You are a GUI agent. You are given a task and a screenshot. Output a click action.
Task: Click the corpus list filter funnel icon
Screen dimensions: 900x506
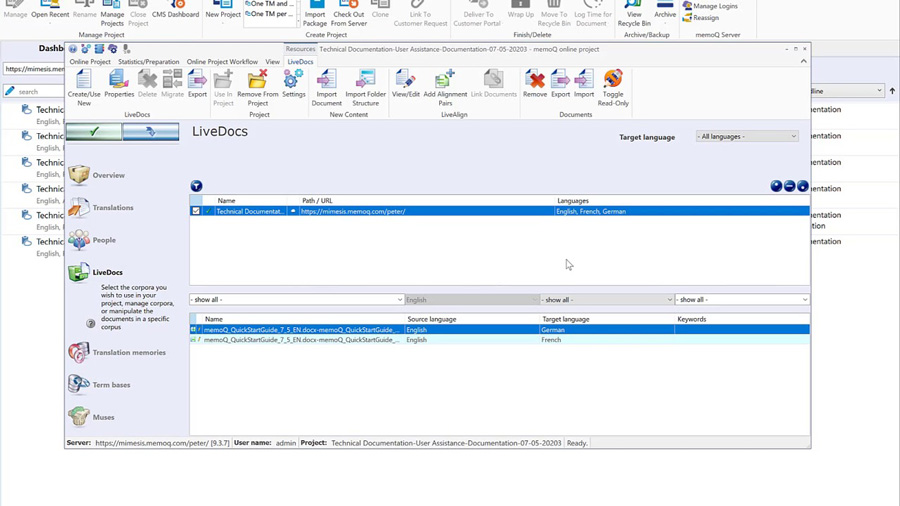coord(196,186)
